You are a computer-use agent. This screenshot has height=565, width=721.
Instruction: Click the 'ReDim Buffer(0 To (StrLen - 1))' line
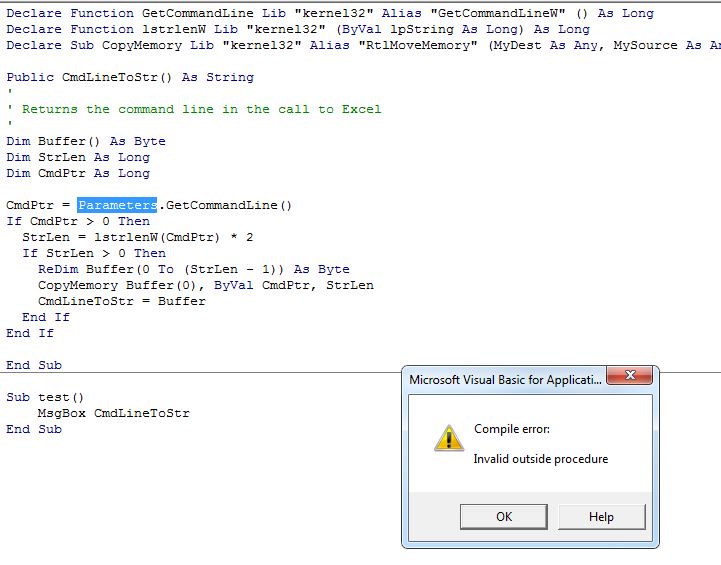[194, 269]
